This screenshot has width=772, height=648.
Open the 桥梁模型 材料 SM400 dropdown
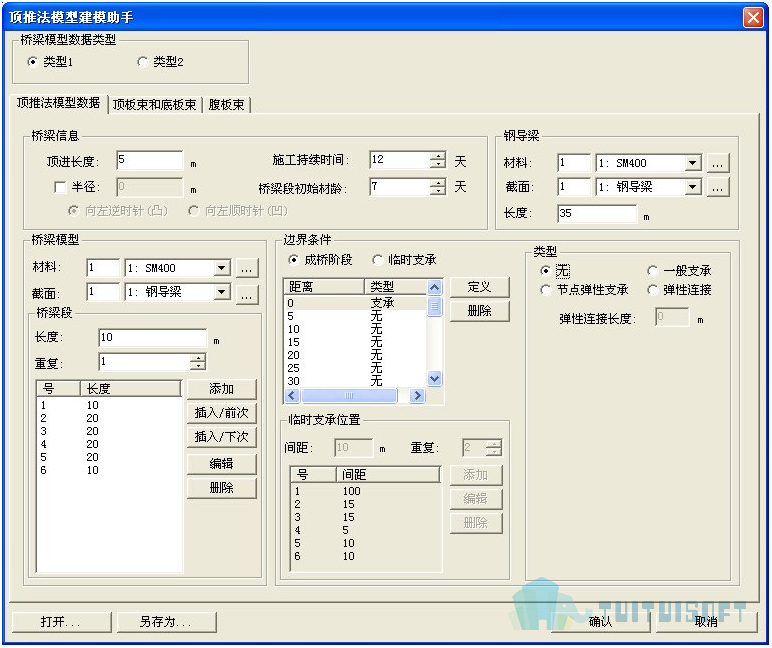222,268
